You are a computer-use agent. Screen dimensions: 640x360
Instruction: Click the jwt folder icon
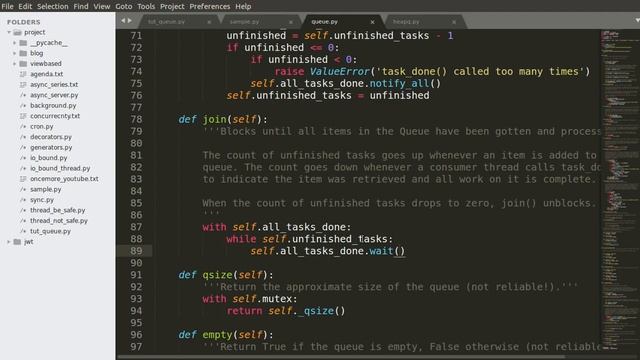pyautogui.click(x=17, y=242)
